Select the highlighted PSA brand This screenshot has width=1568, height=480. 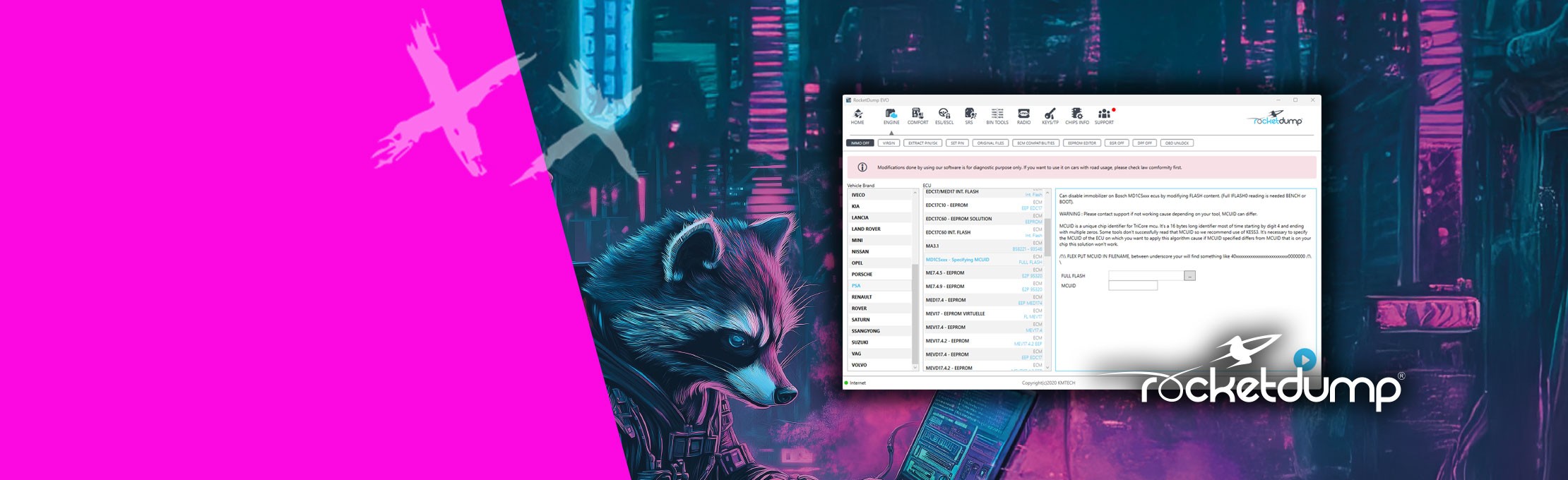point(880,286)
